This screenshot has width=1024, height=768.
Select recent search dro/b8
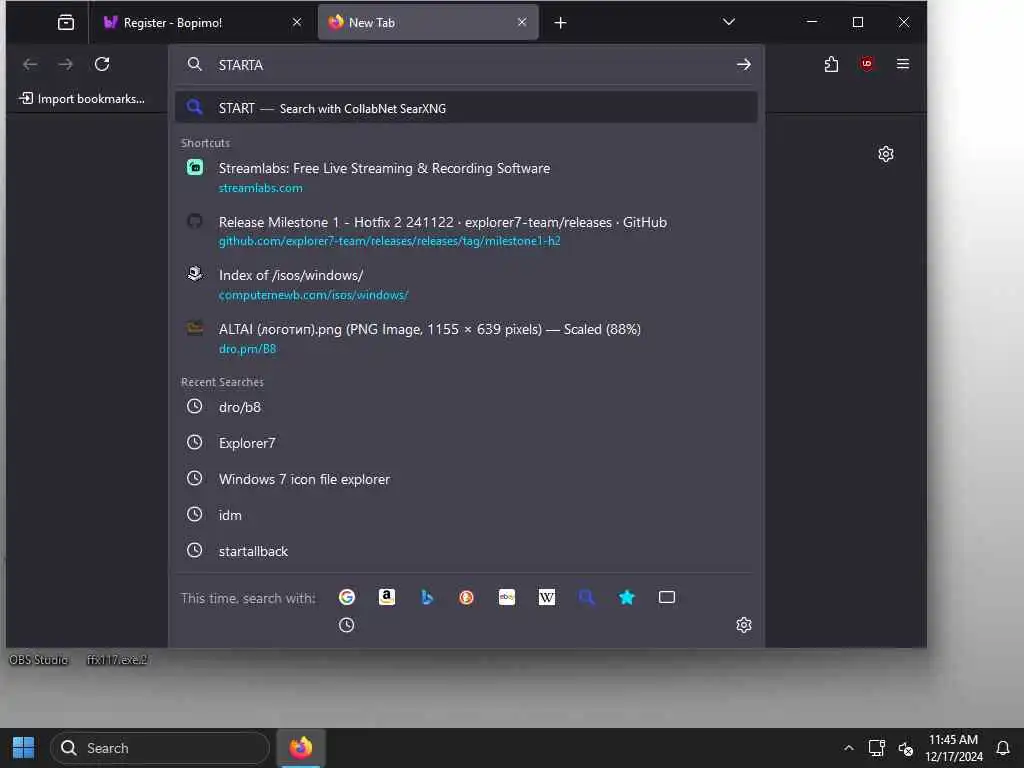point(466,407)
